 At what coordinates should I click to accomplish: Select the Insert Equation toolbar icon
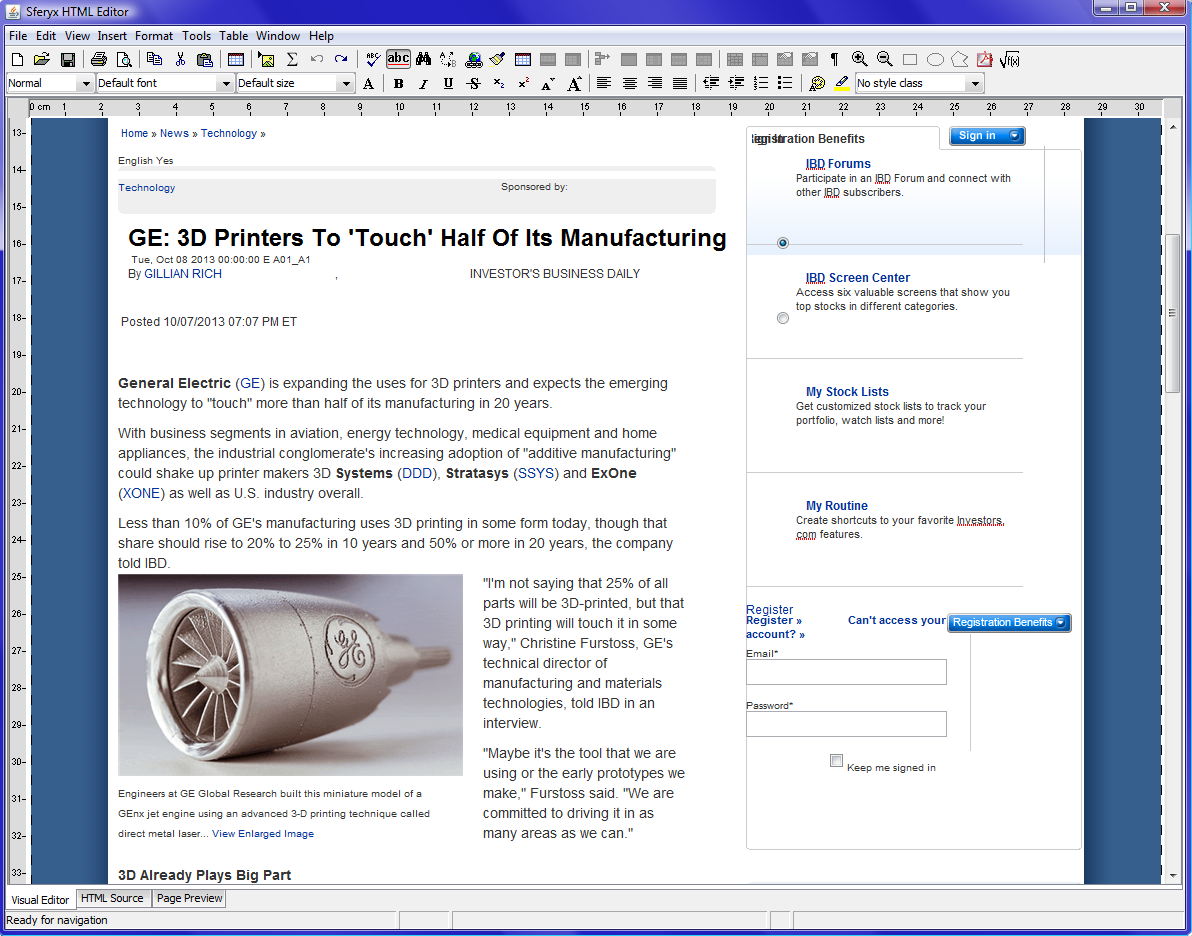click(x=1010, y=59)
